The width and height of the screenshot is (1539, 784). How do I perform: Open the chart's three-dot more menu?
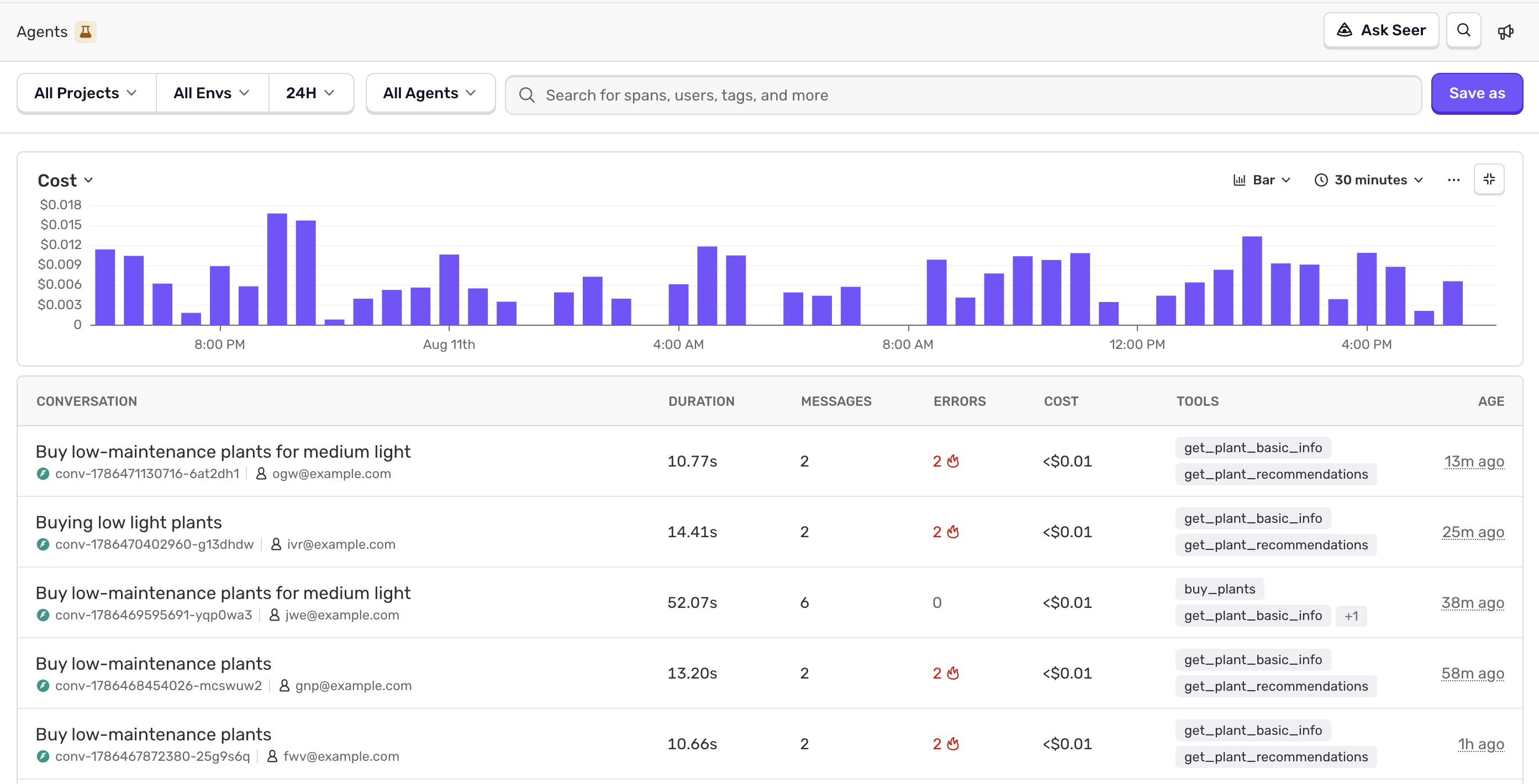click(1453, 180)
